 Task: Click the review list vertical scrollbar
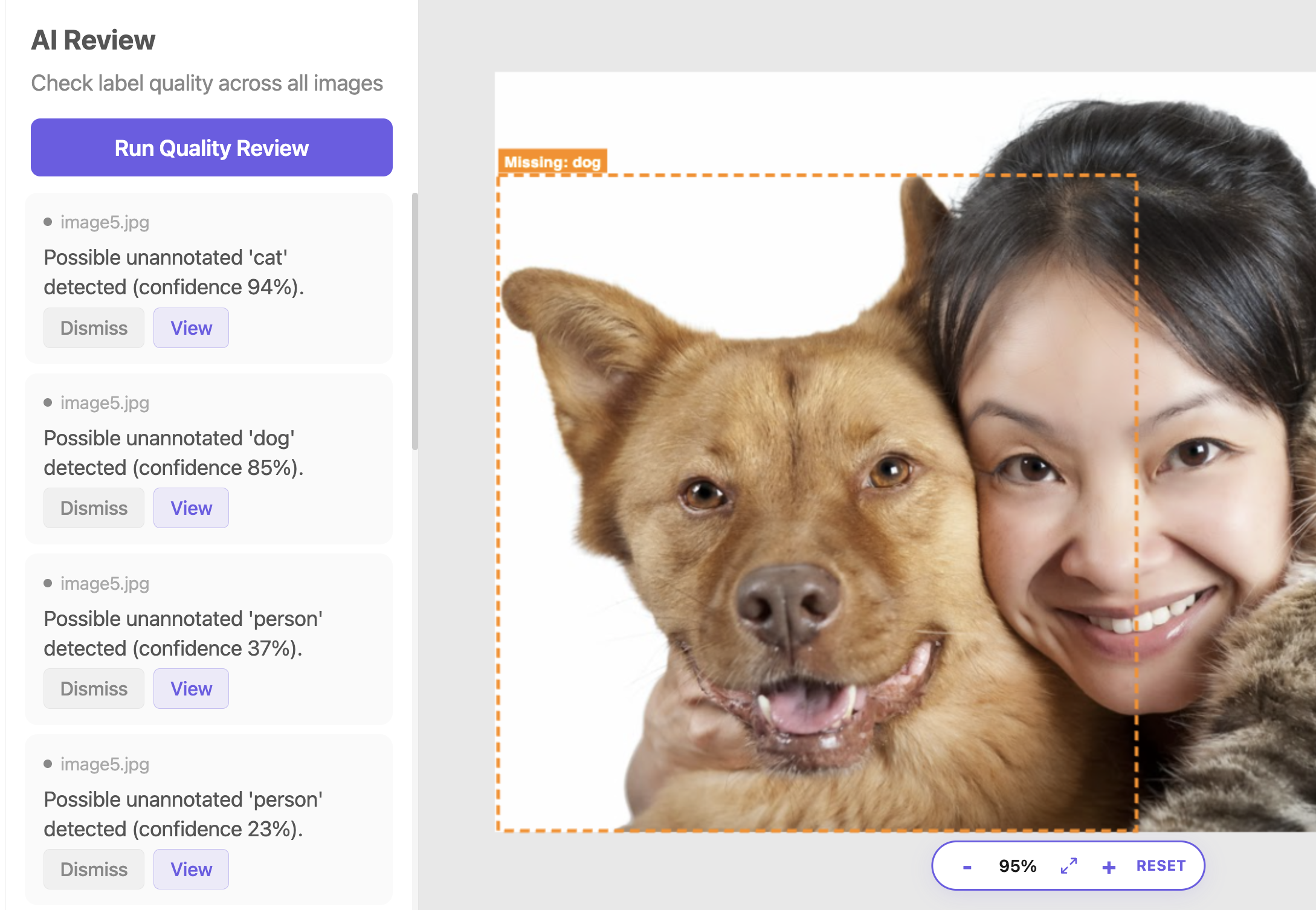pos(414,320)
